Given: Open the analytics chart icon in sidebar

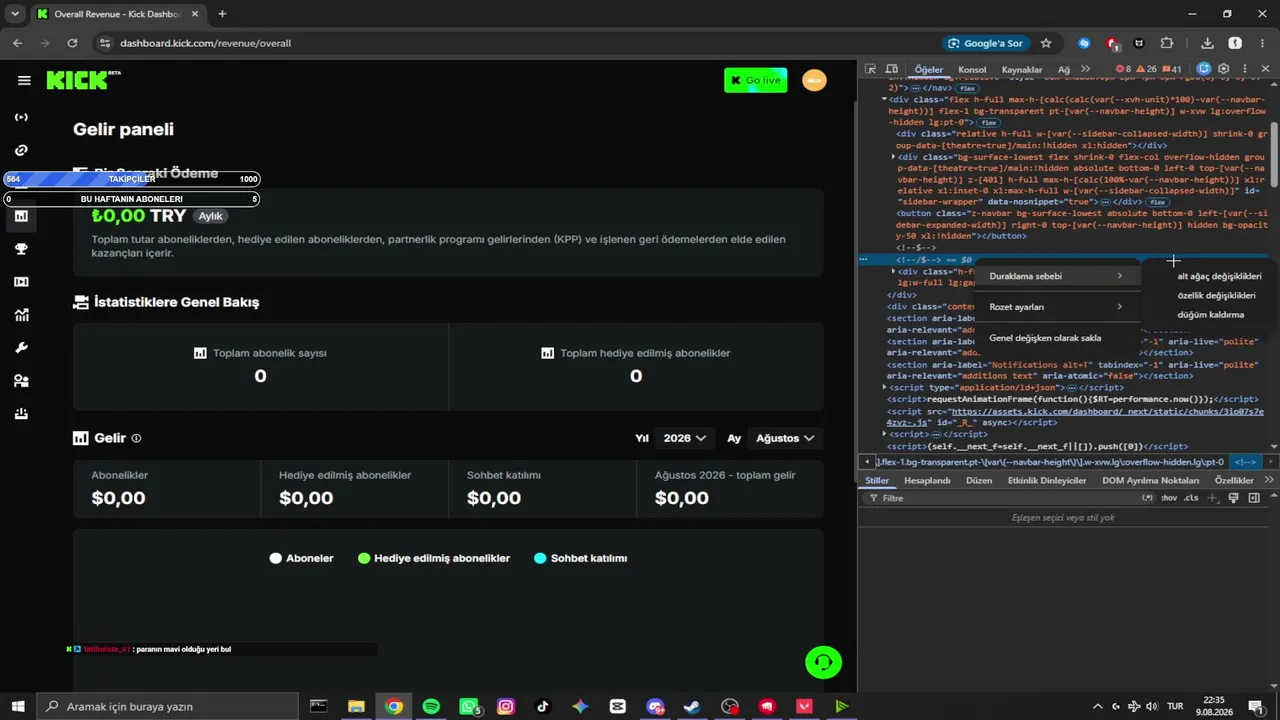Looking at the screenshot, I should 21,315.
